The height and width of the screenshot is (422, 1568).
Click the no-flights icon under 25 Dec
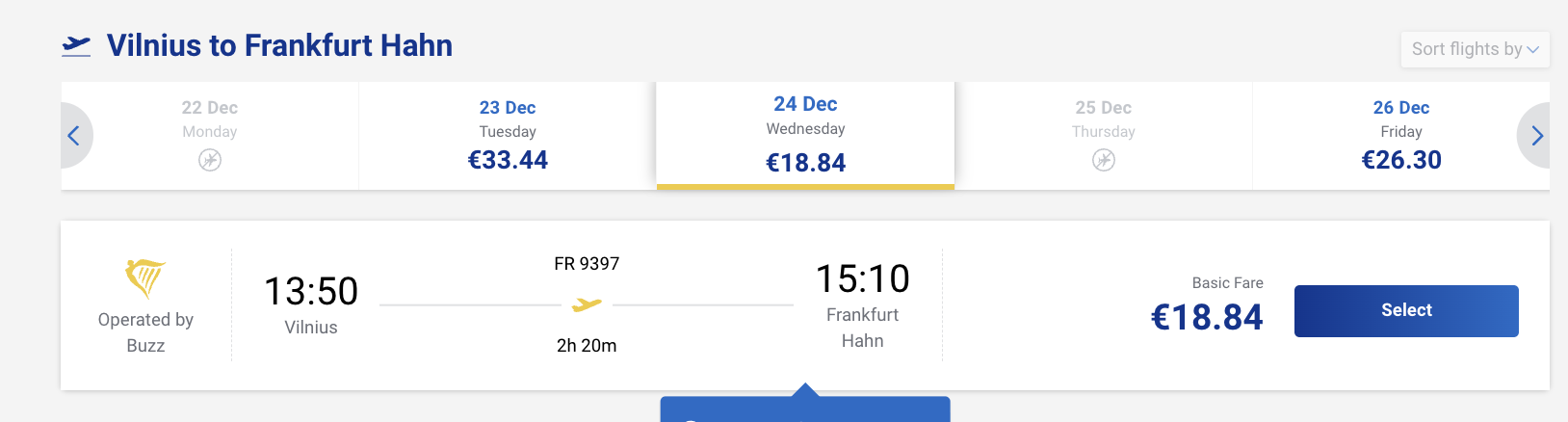click(1104, 160)
